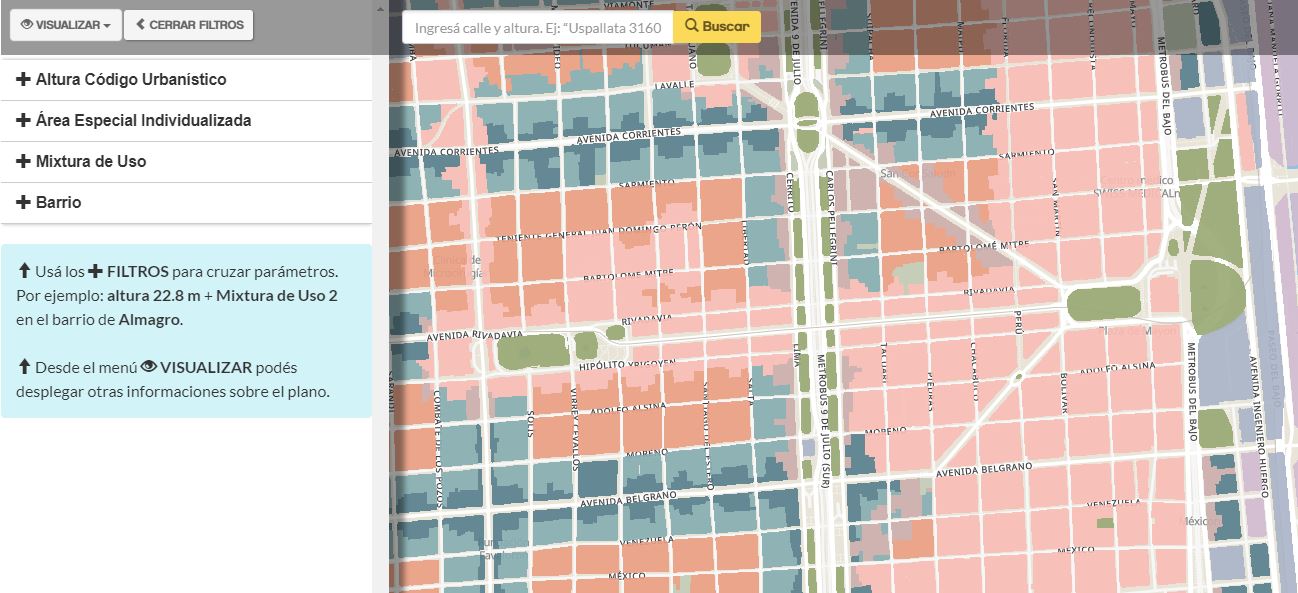Collapse the filter panel with Cerrar Filtros text
This screenshot has width=1298, height=593.
196,25
